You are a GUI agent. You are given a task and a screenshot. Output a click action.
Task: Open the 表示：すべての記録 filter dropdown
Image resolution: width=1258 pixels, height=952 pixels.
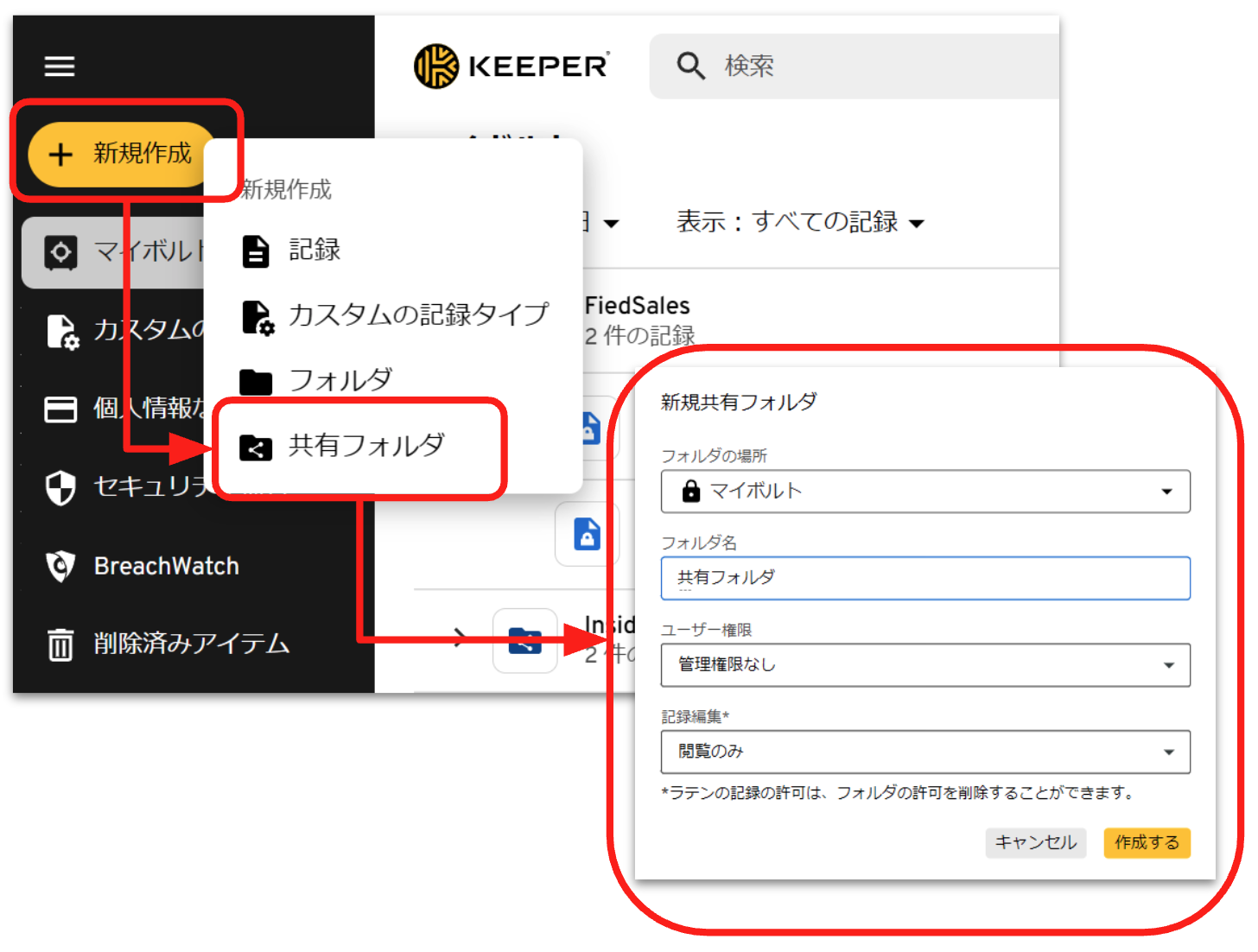(800, 222)
